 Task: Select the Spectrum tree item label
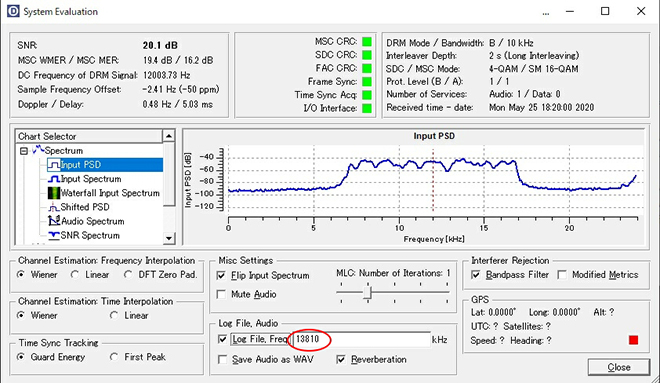(x=64, y=151)
